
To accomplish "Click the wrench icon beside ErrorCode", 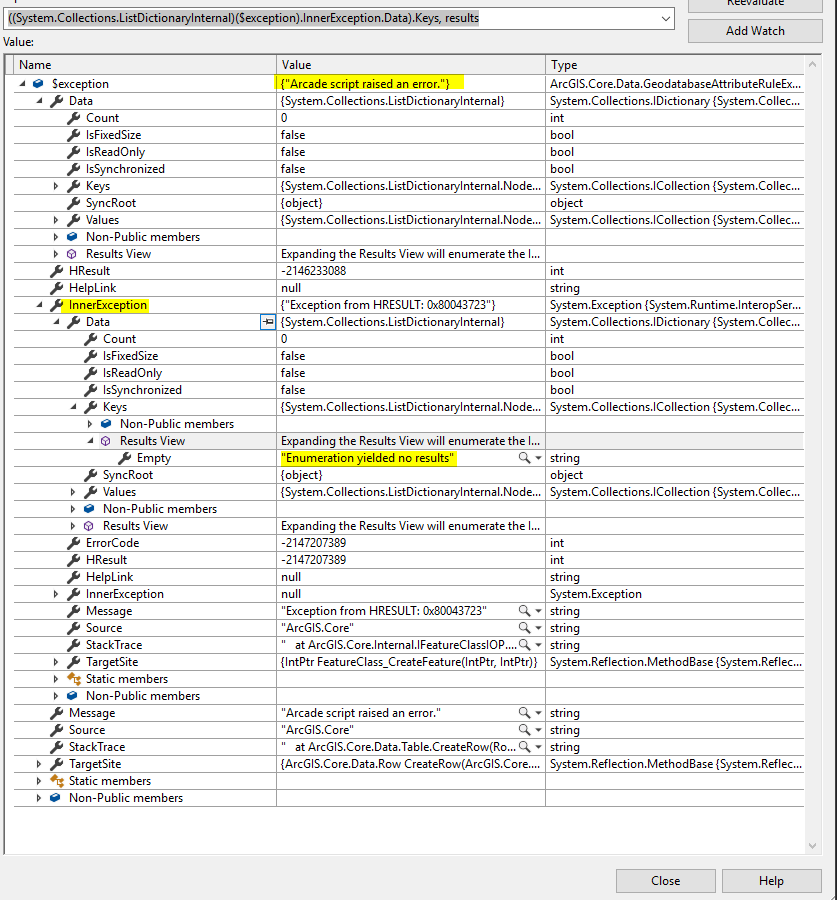I will [73, 543].
